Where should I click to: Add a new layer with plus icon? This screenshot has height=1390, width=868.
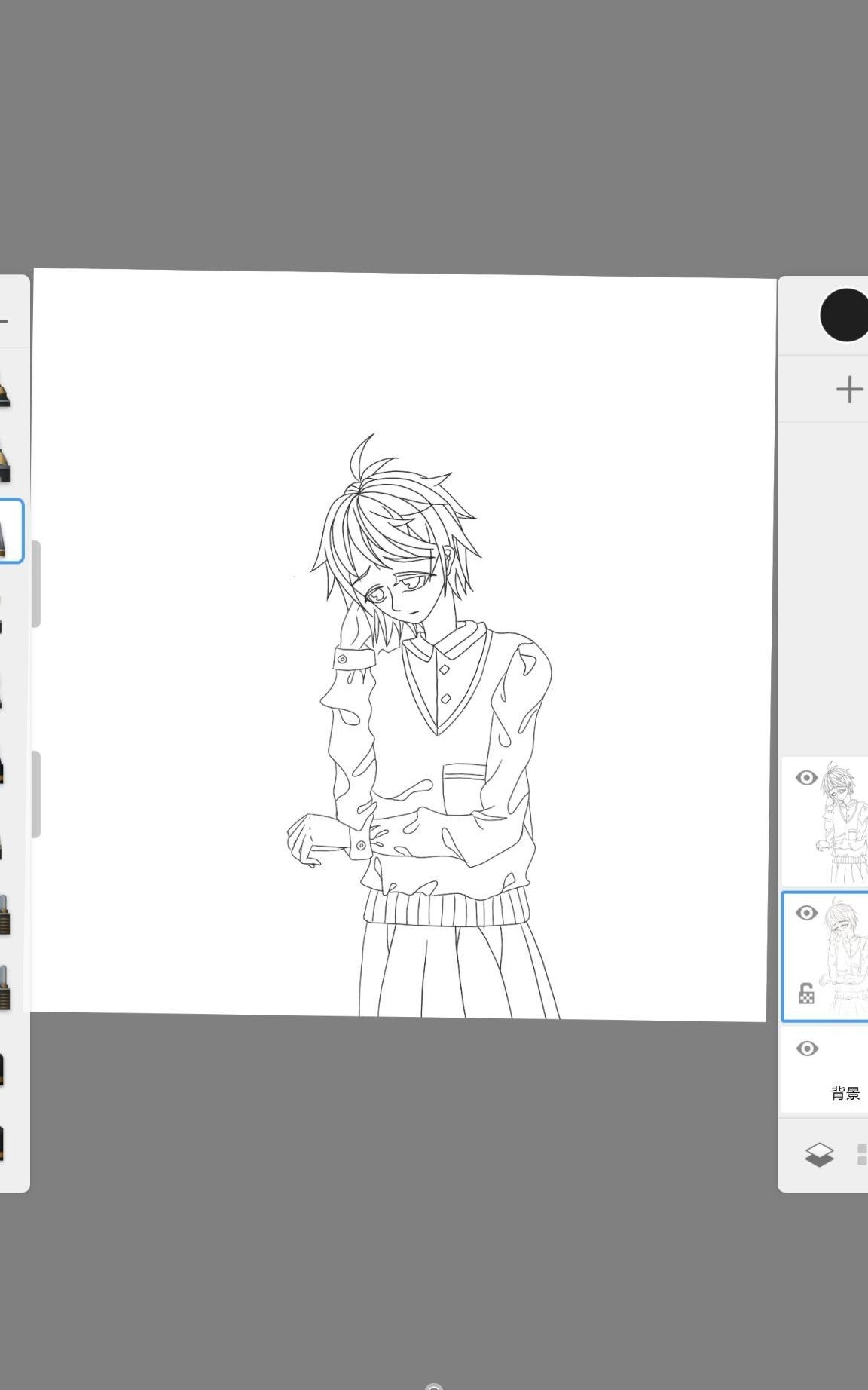click(x=849, y=389)
